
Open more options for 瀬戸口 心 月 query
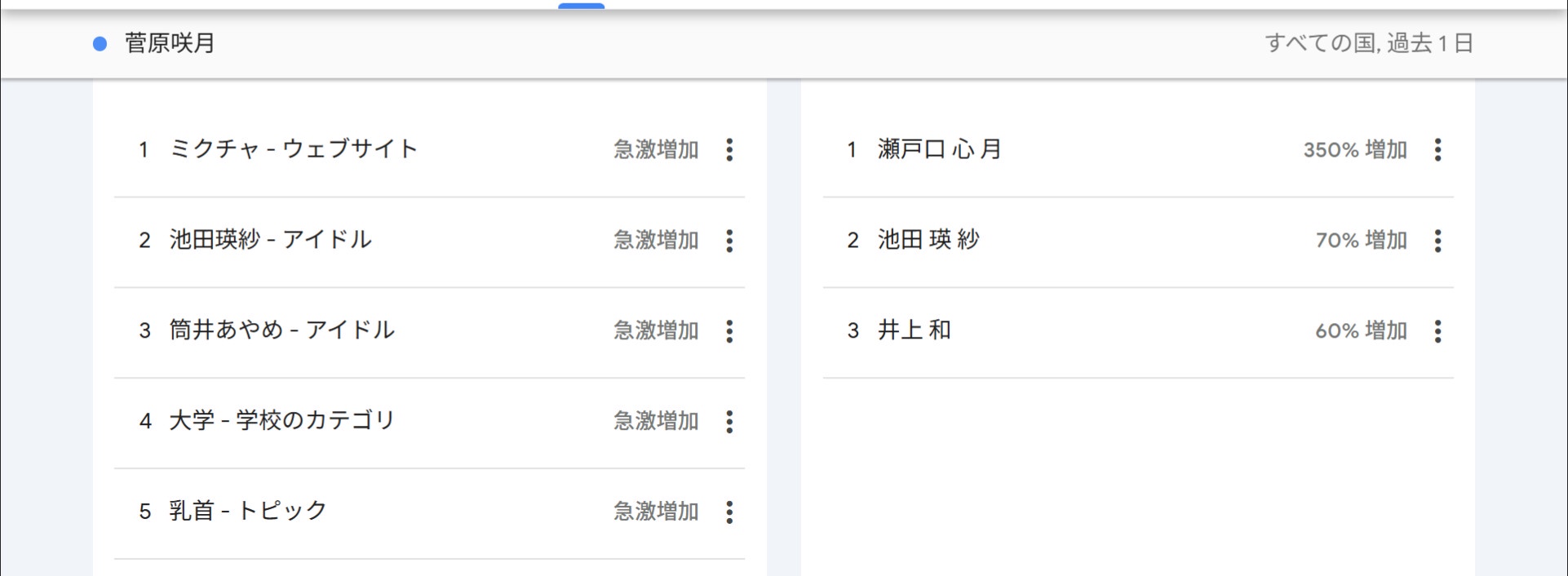(1437, 149)
